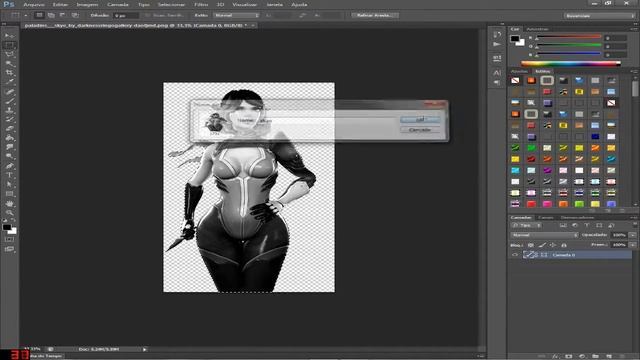This screenshot has height=360, width=640.
Task: Open tool preset picker arrow
Action: [26, 15]
